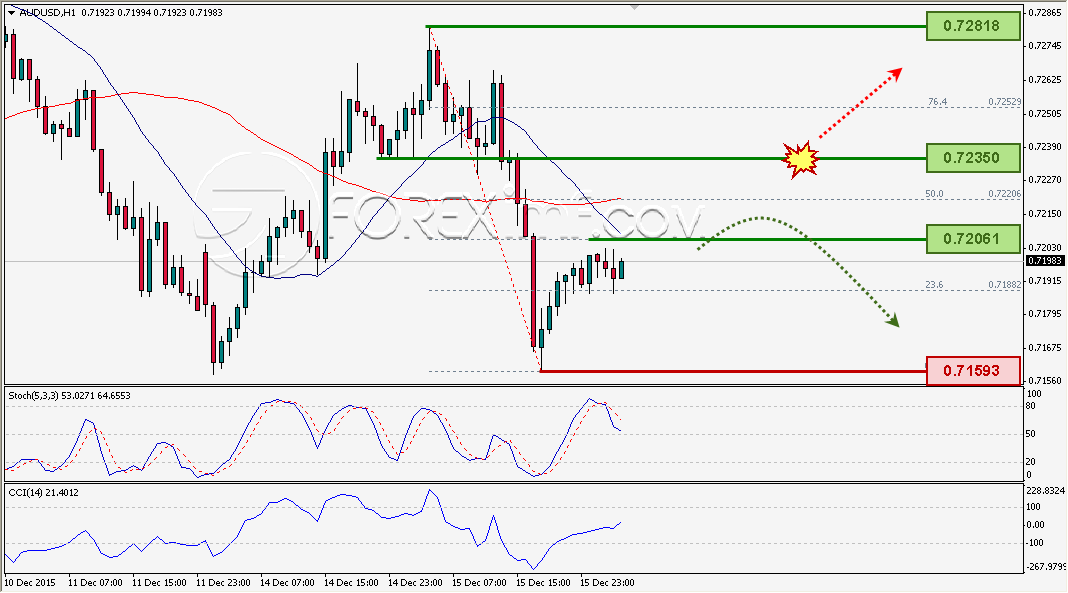Viewport: 1068px width, 593px height.
Task: Click the Stochastic scale value 50
Action: coord(1031,434)
